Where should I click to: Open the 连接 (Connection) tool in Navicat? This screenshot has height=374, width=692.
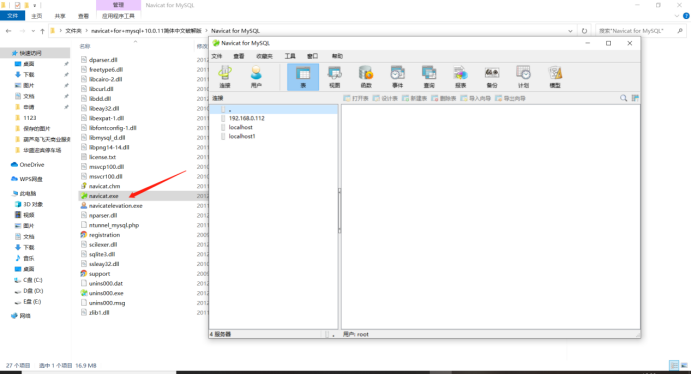pyautogui.click(x=225, y=77)
